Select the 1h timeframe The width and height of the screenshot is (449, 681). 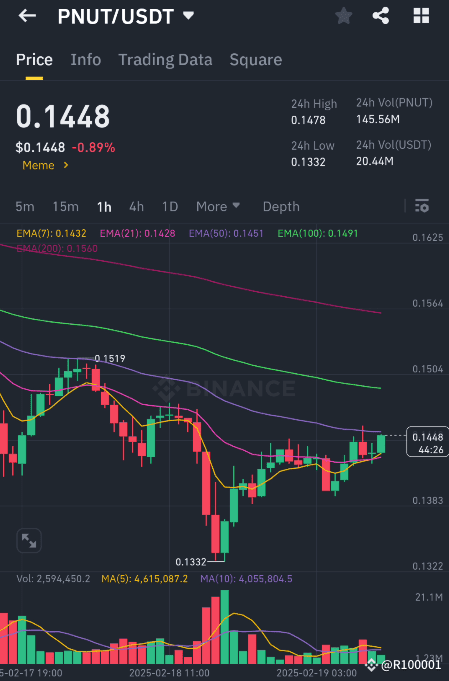(104, 207)
